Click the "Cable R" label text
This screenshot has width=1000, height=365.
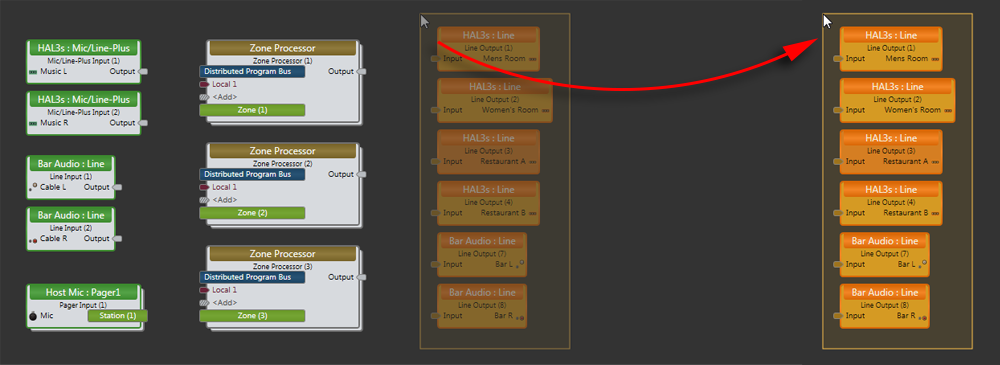(x=54, y=239)
